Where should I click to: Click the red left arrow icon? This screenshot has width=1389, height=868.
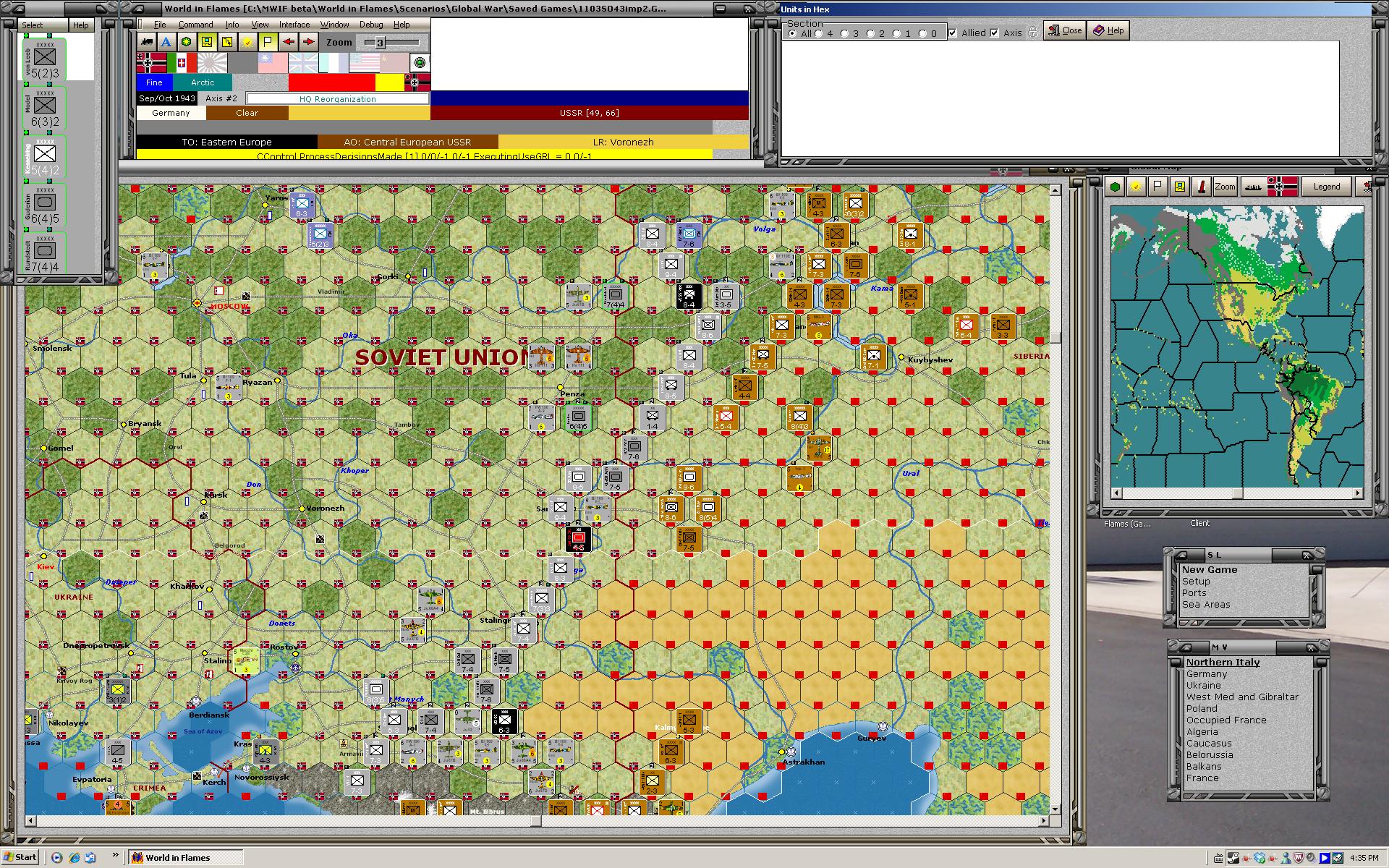tap(289, 42)
